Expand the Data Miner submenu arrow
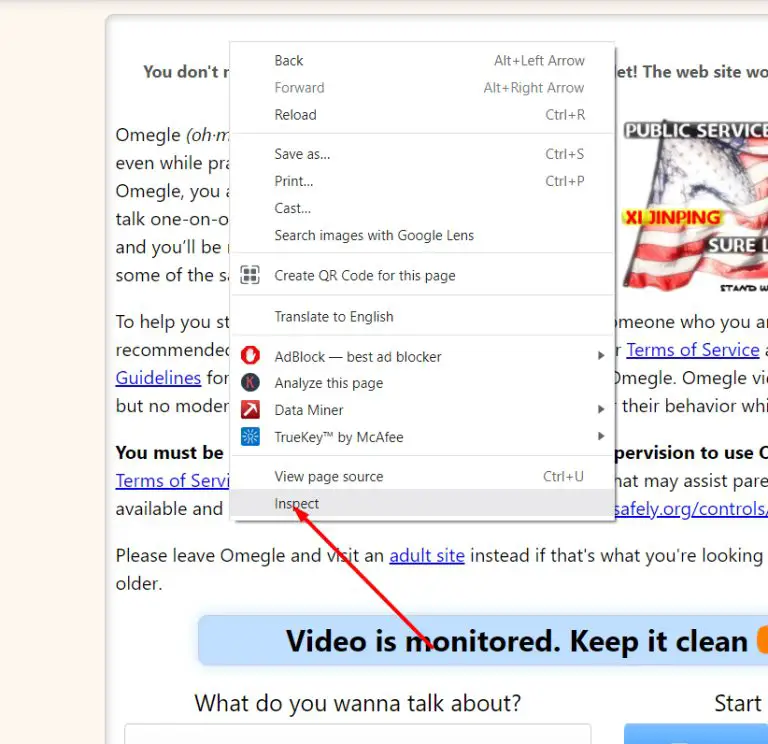Image resolution: width=768 pixels, height=744 pixels. point(601,410)
